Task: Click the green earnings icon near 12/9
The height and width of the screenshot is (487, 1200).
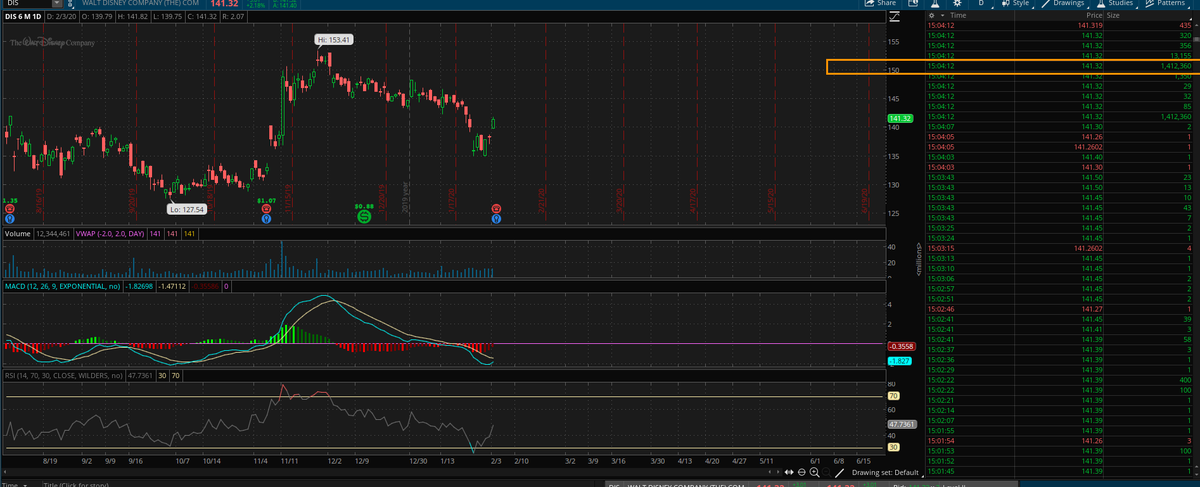Action: click(365, 216)
